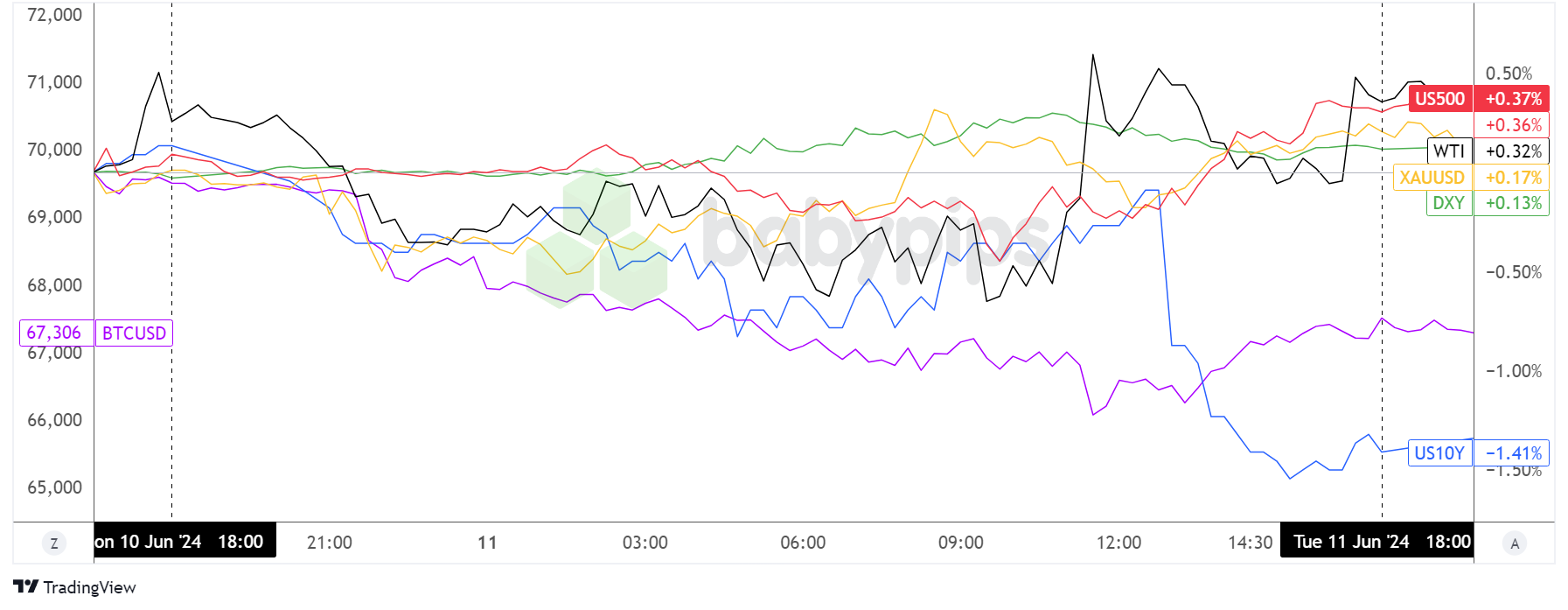
Task: Select the blue US10Y series label
Action: (1439, 453)
